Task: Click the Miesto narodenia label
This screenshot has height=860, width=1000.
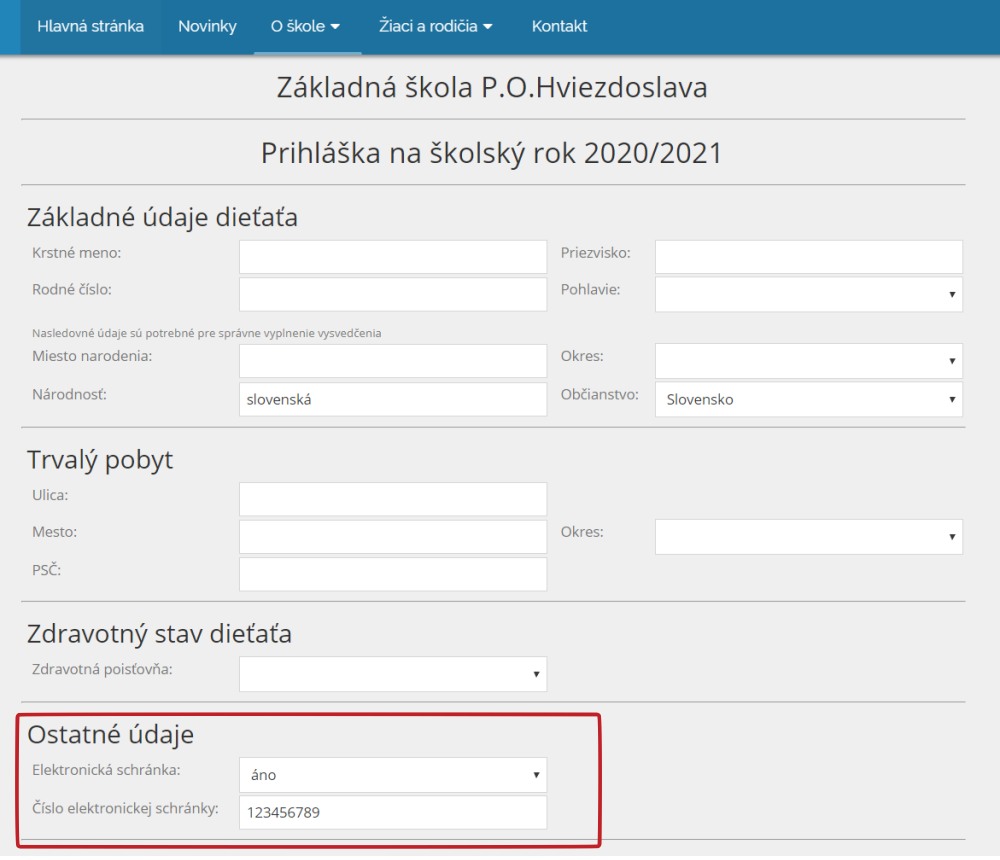Action: [92, 356]
